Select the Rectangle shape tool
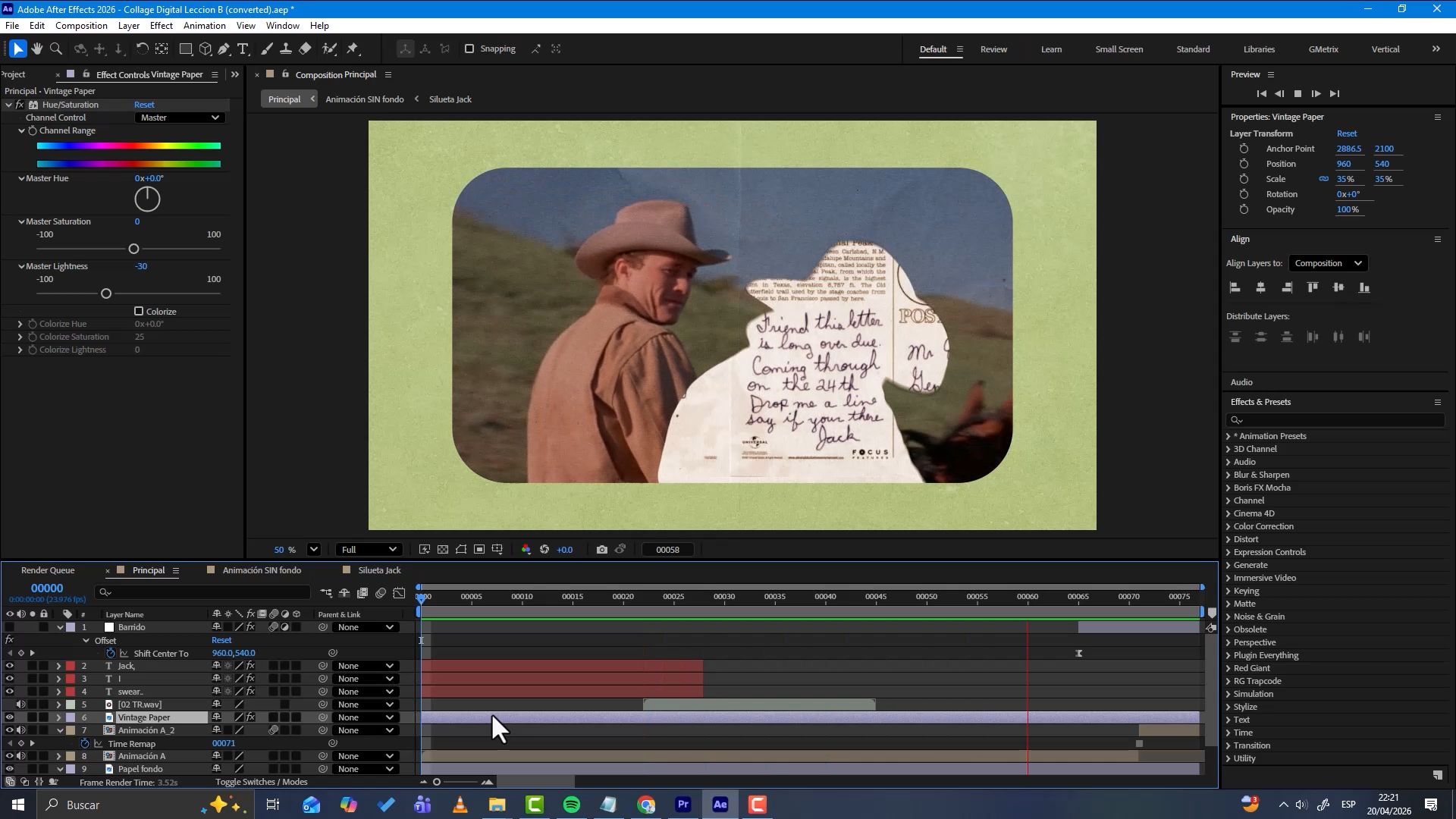Viewport: 1456px width, 819px height. click(185, 49)
